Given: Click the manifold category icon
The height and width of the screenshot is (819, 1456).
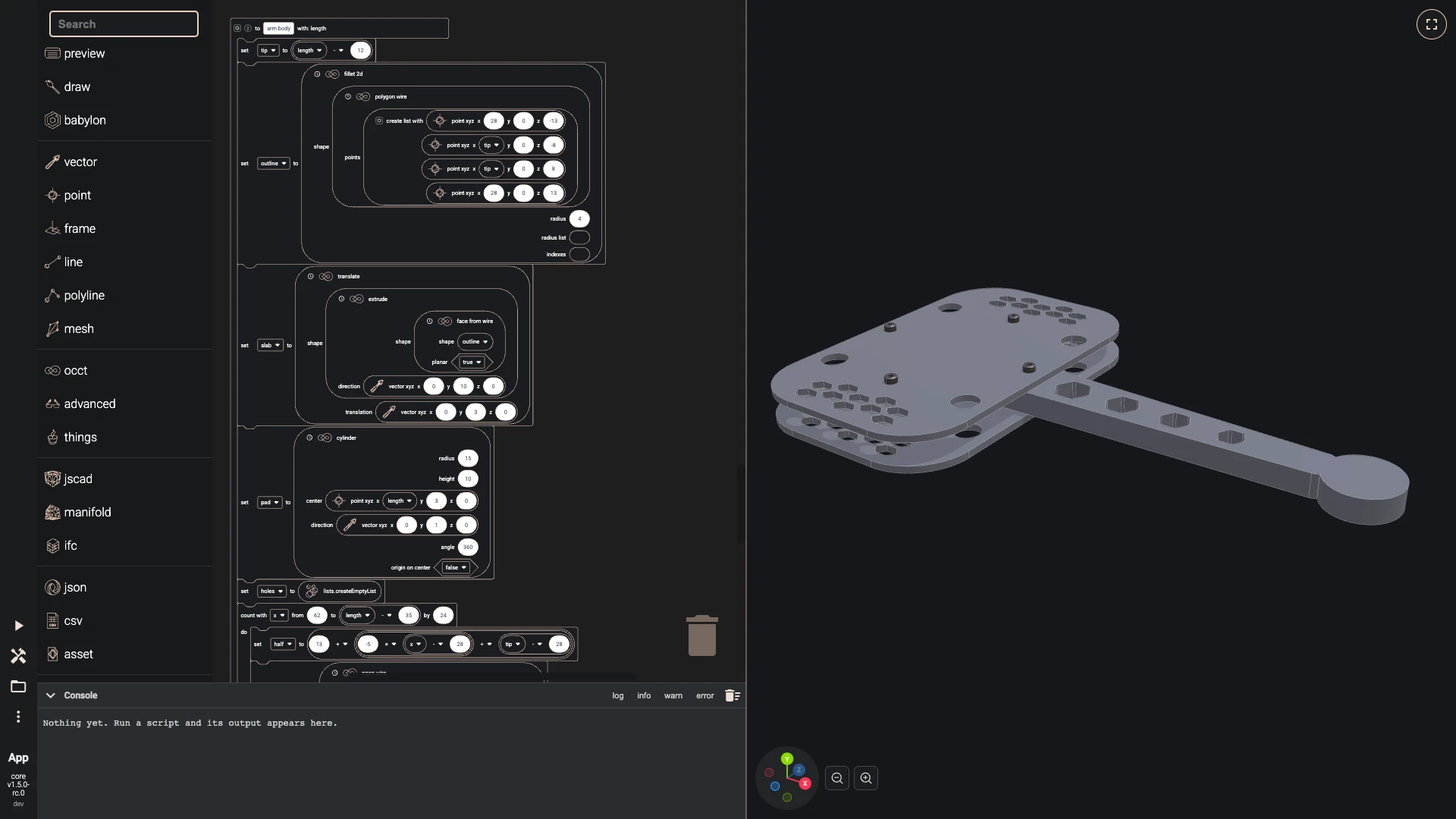Looking at the screenshot, I should (52, 512).
